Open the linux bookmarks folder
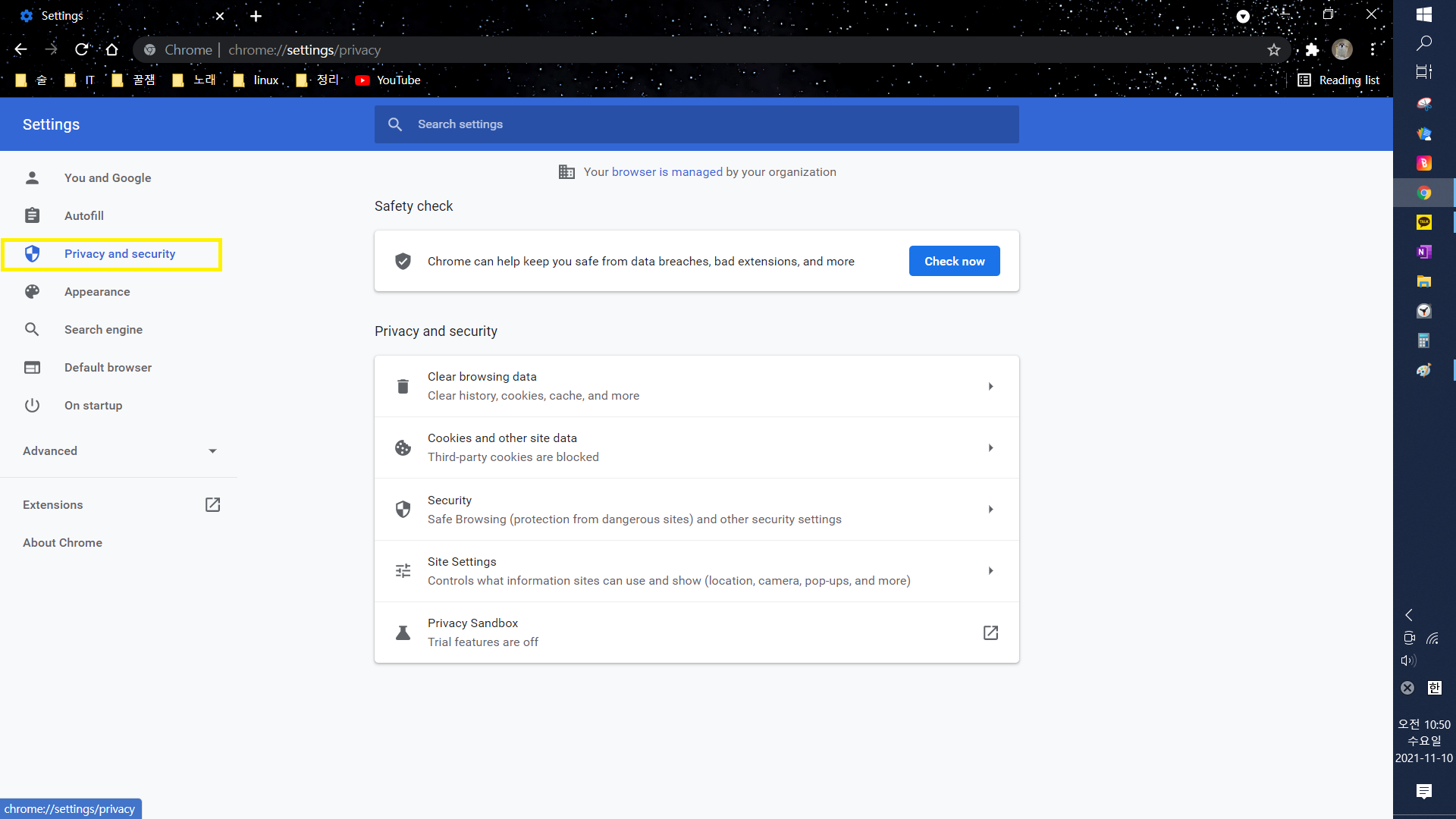Screen dimensions: 1456x819 (257, 80)
